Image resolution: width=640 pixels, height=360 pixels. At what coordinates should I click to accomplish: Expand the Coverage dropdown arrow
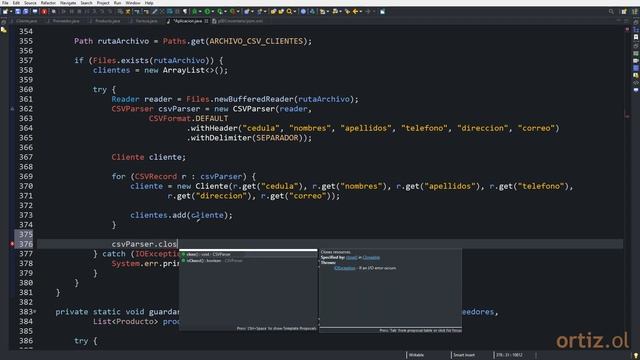click(x=225, y=11)
